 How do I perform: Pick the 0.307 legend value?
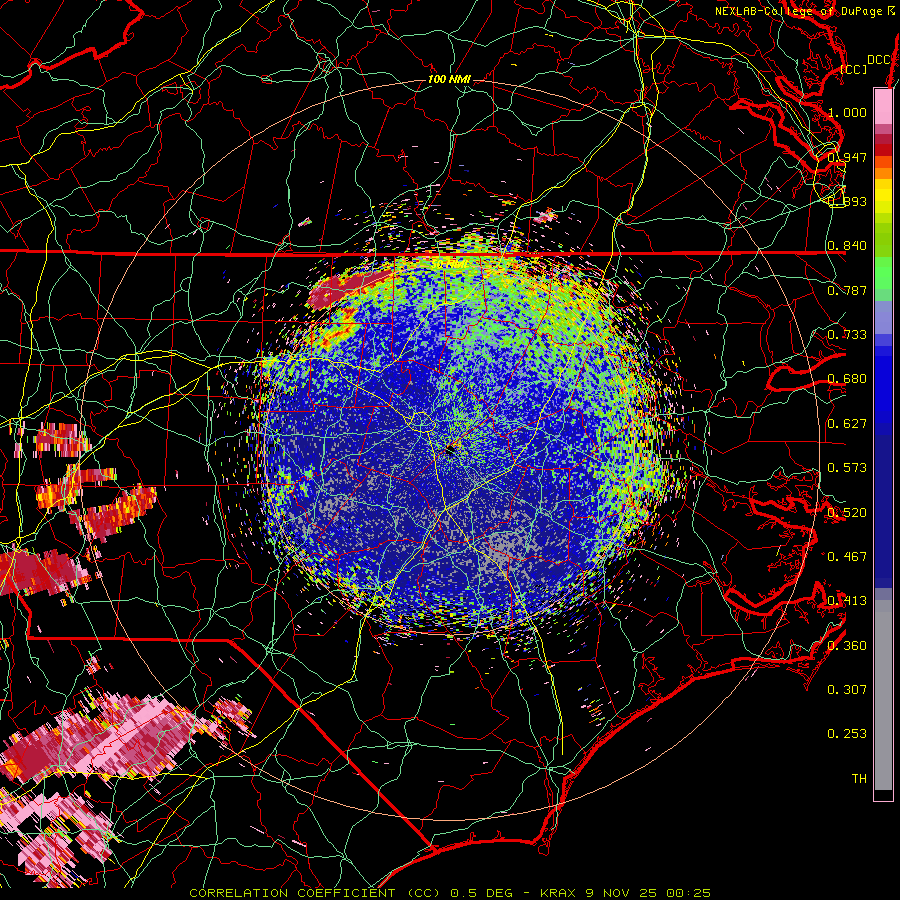(847, 690)
